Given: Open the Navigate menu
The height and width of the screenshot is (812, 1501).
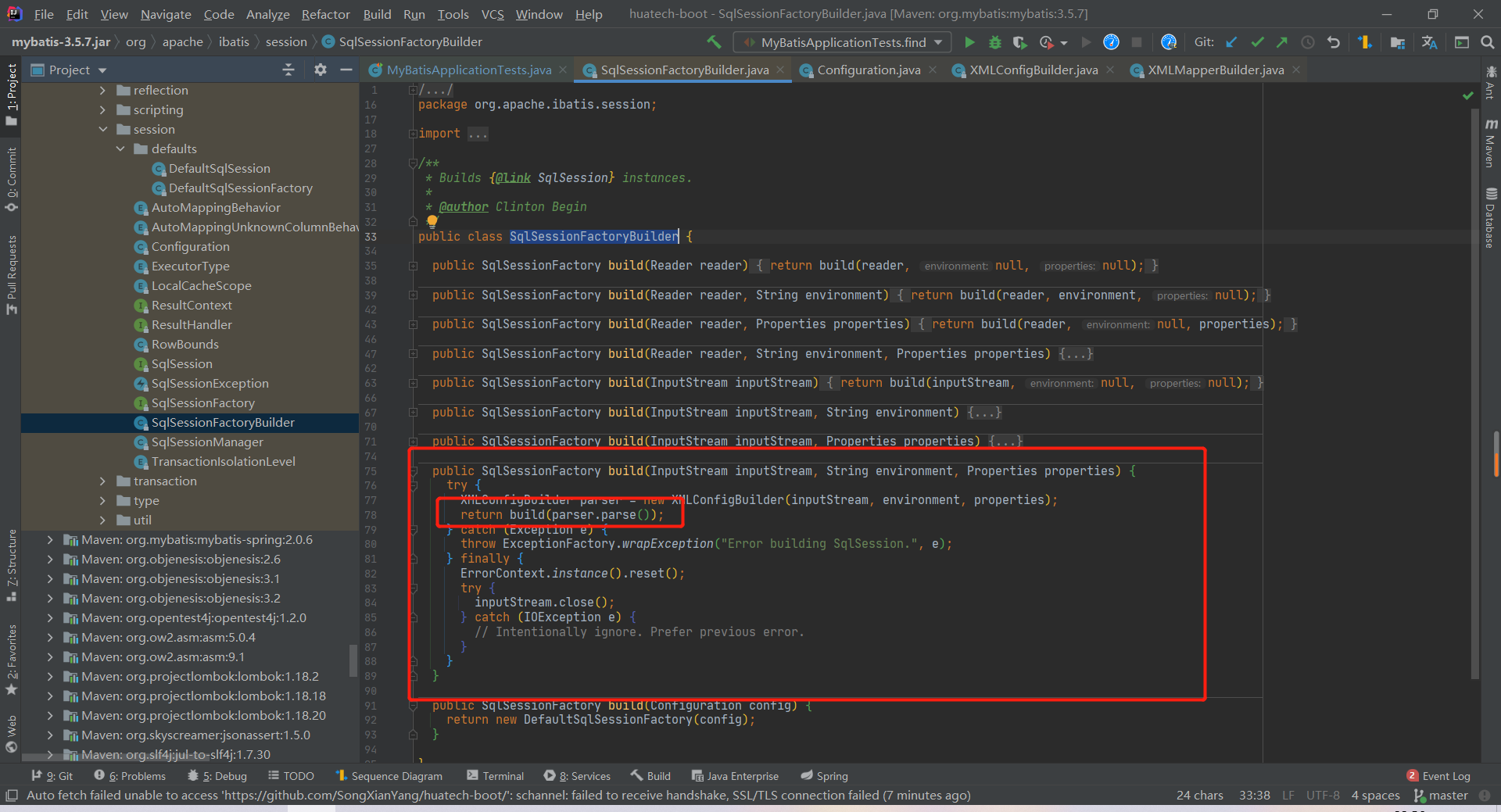Looking at the screenshot, I should click(166, 14).
